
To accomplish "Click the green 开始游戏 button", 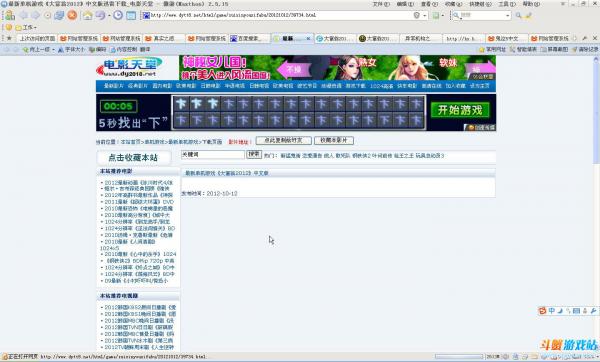I will point(460,110).
